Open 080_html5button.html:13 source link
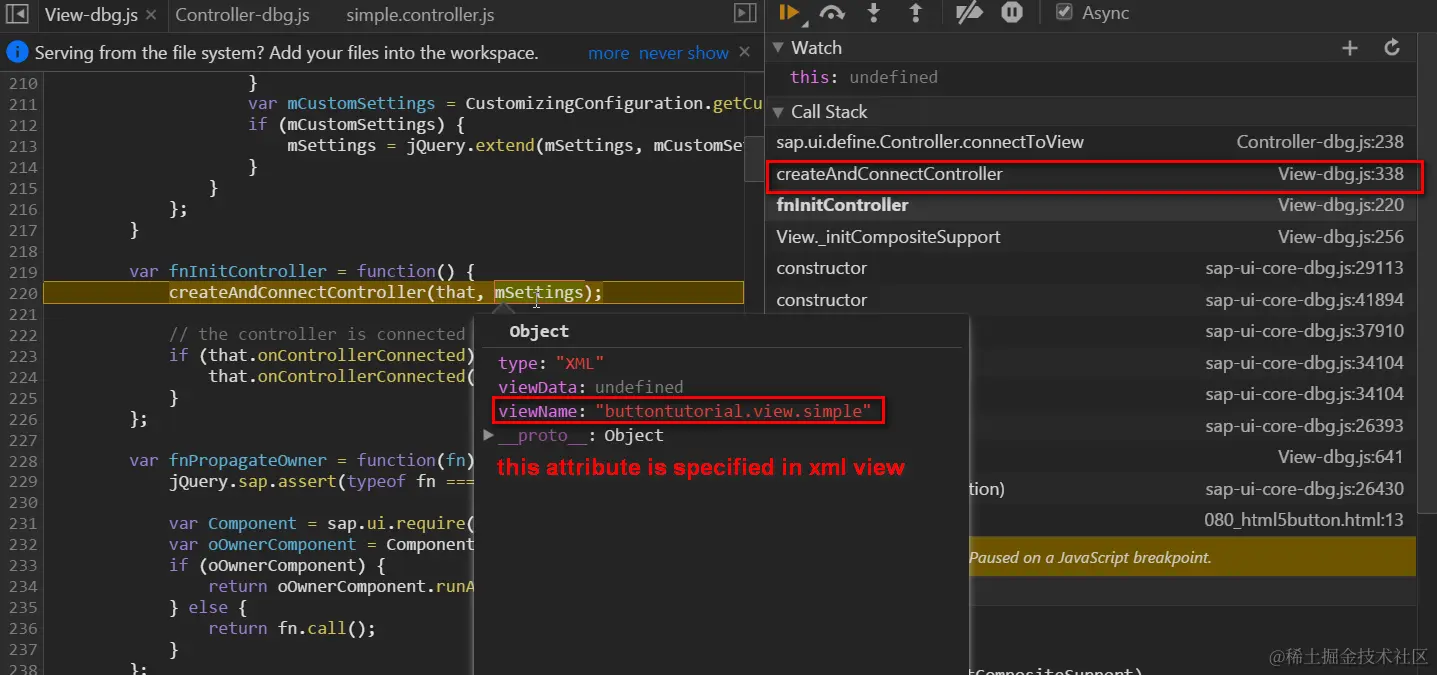 point(1304,520)
